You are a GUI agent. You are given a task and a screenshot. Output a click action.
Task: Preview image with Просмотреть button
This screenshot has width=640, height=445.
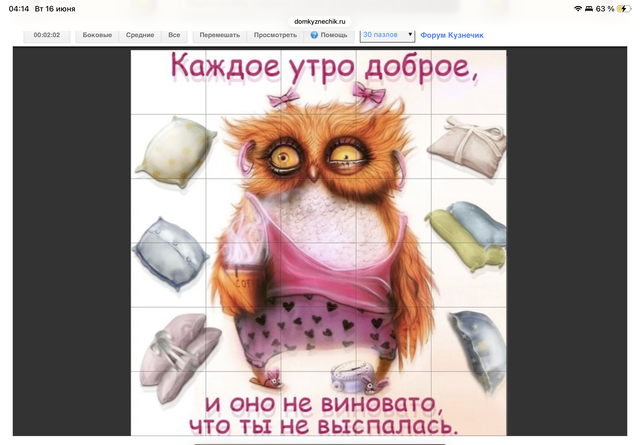click(x=275, y=36)
